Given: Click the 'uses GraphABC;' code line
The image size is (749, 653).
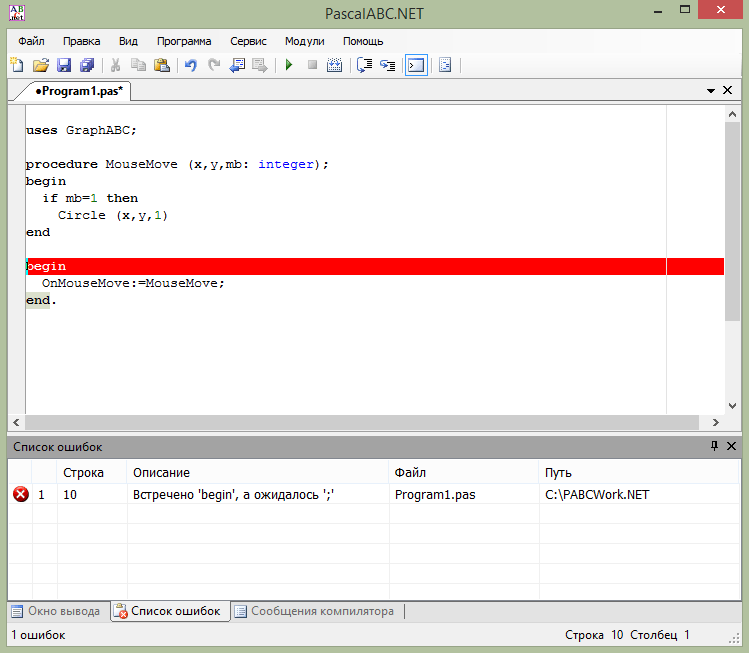Looking at the screenshot, I should 81,130.
